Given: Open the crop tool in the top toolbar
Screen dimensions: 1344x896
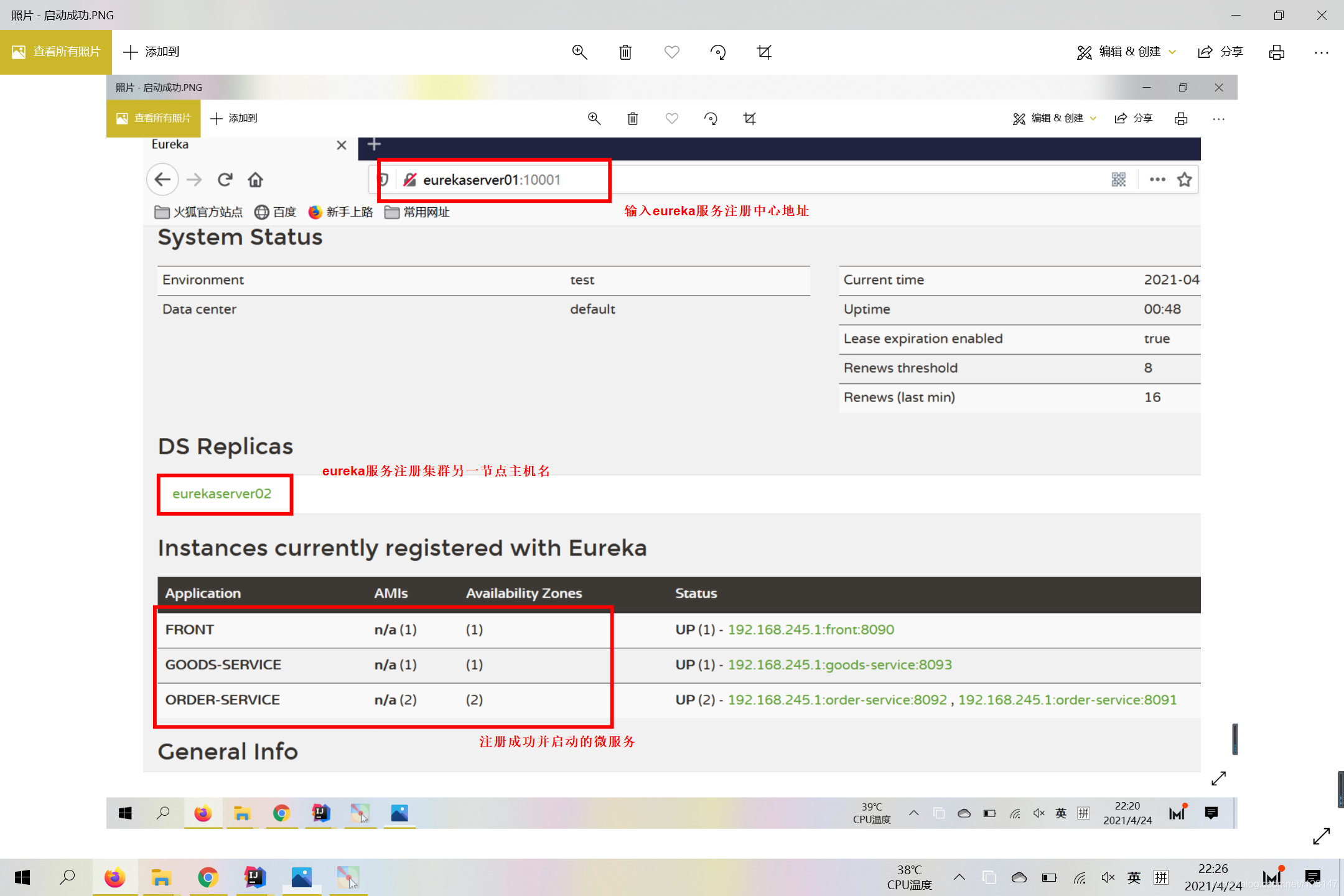Looking at the screenshot, I should click(x=764, y=52).
